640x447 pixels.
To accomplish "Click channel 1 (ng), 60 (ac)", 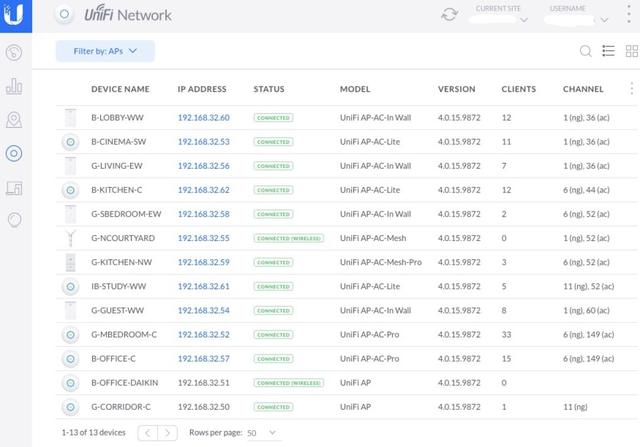I will [586, 310].
